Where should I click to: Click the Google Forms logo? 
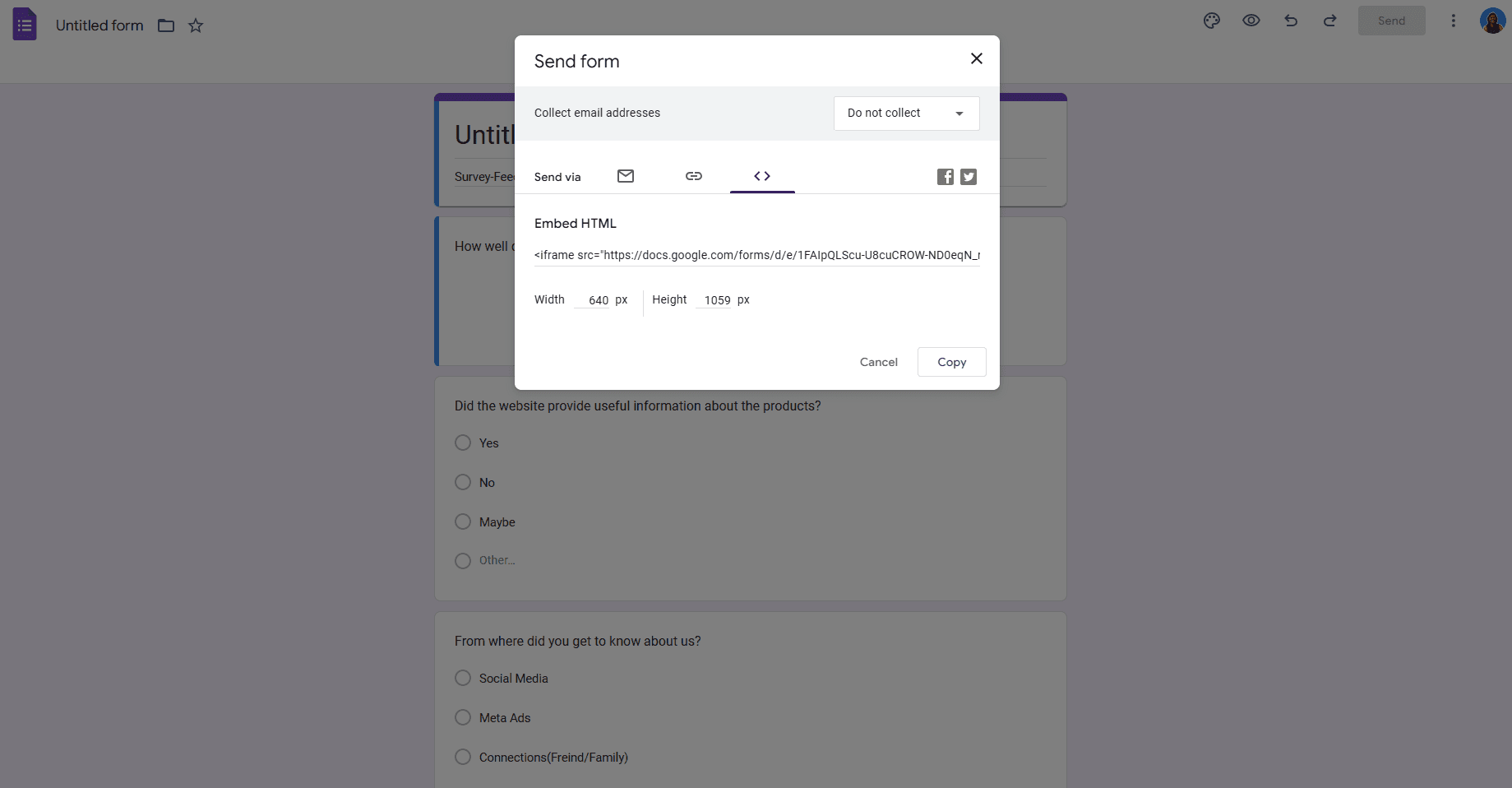point(24,23)
